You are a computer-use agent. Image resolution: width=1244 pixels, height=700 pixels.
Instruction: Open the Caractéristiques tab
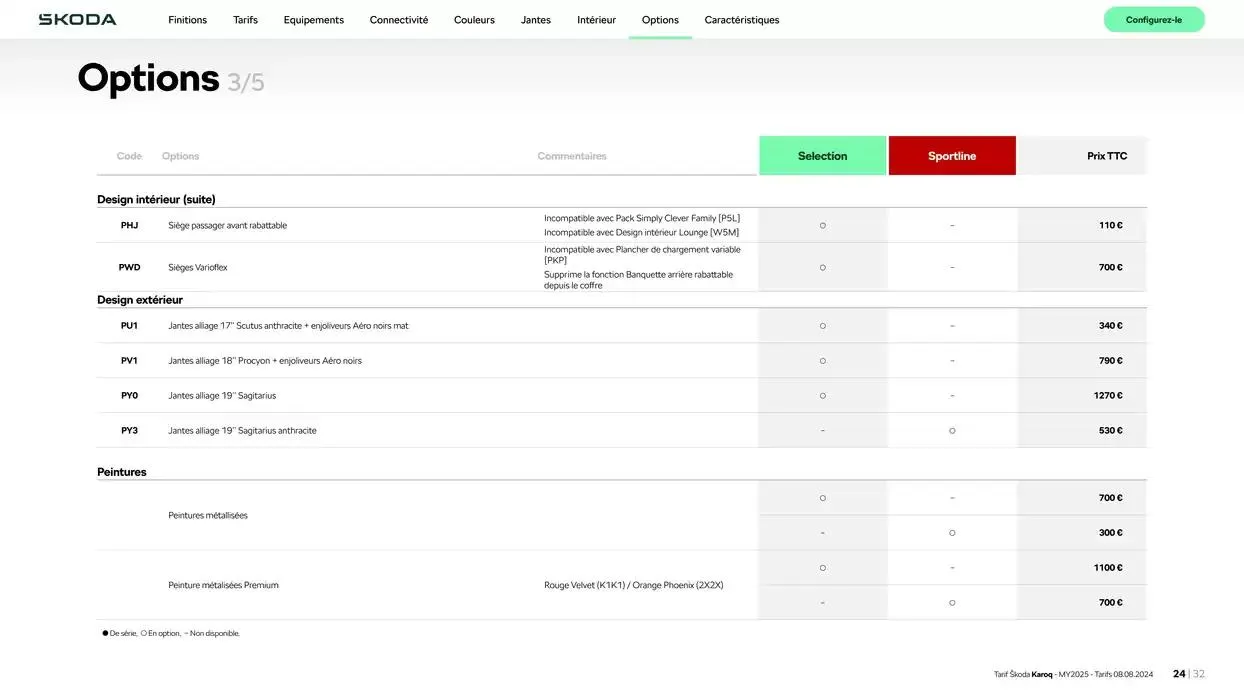[x=741, y=20]
